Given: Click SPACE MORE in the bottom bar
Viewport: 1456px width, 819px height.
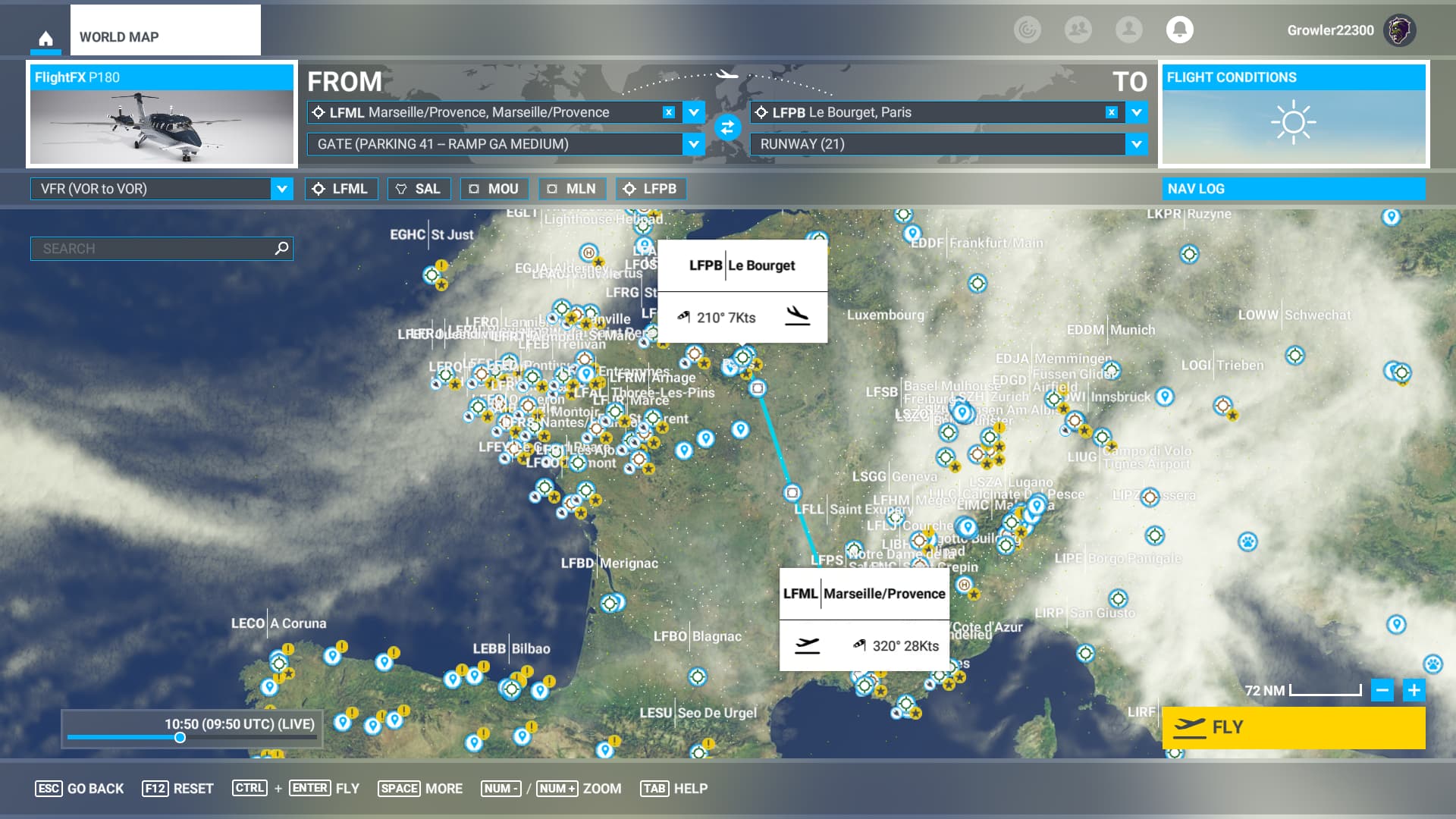Looking at the screenshot, I should click(420, 789).
